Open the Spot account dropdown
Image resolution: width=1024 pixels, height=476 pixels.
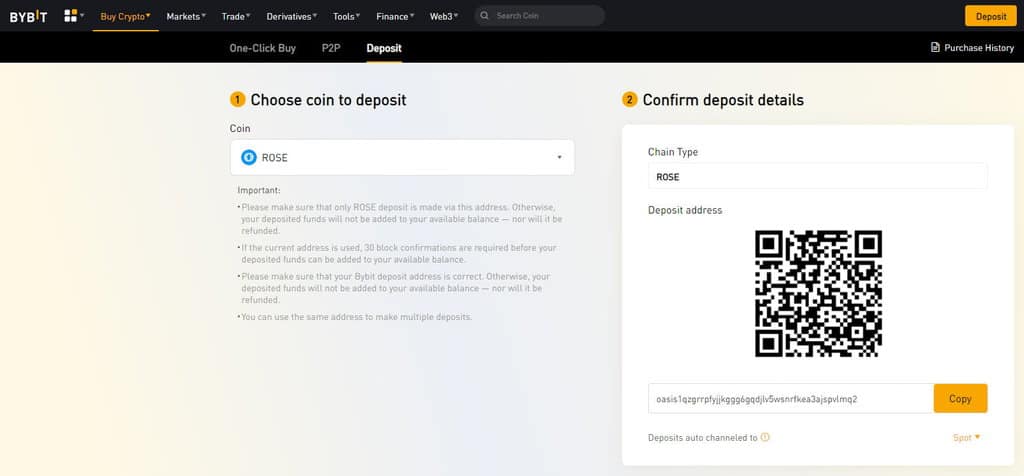(966, 437)
